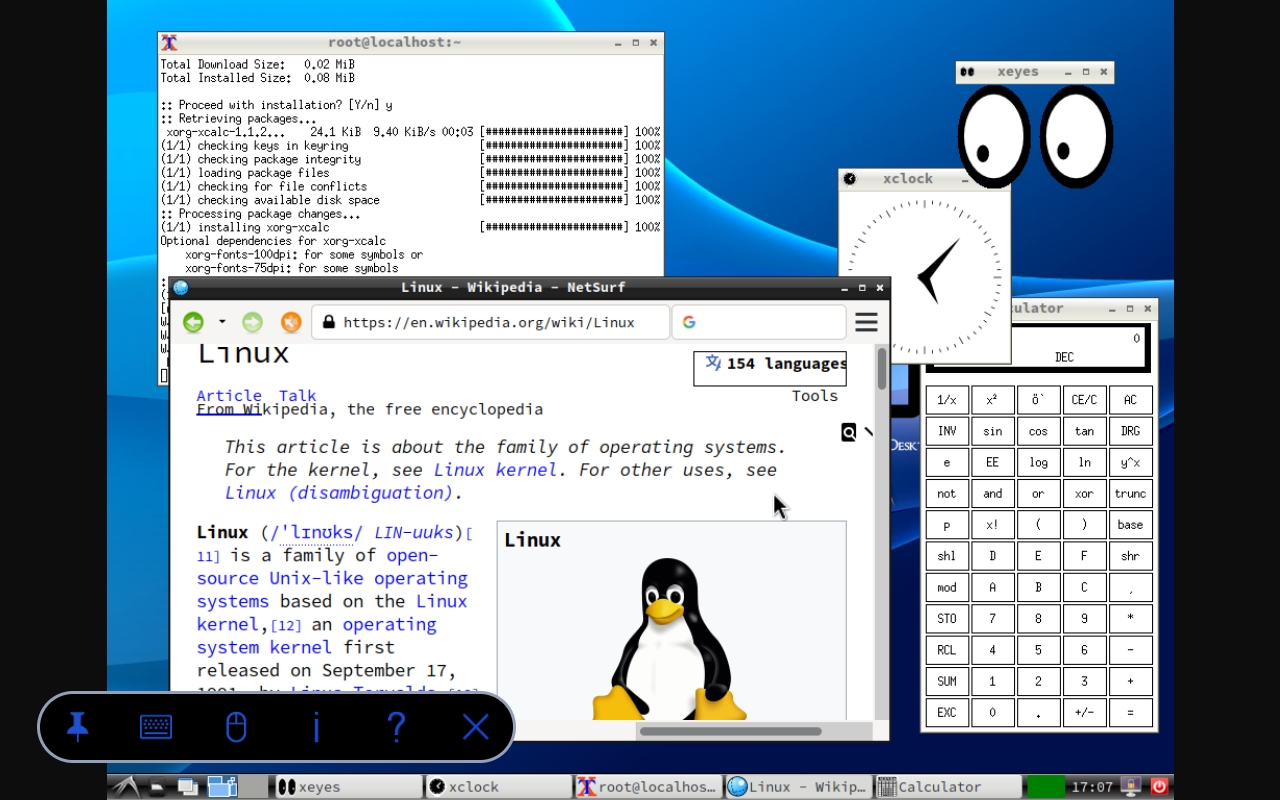This screenshot has width=1280, height=800.
Task: Click the padlock icon in the address bar
Action: tap(327, 322)
